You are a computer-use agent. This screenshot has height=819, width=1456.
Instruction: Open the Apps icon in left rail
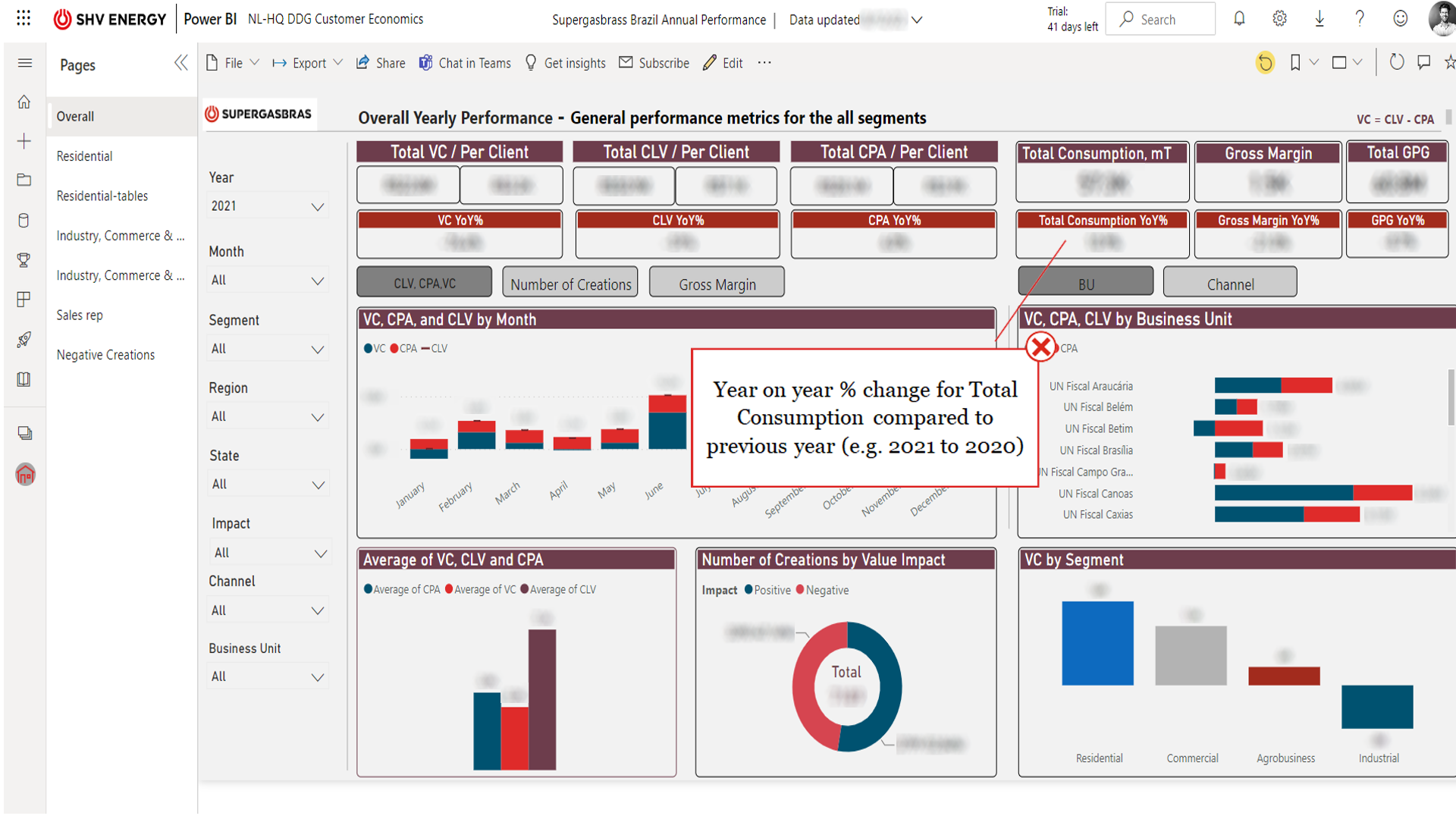[24, 300]
